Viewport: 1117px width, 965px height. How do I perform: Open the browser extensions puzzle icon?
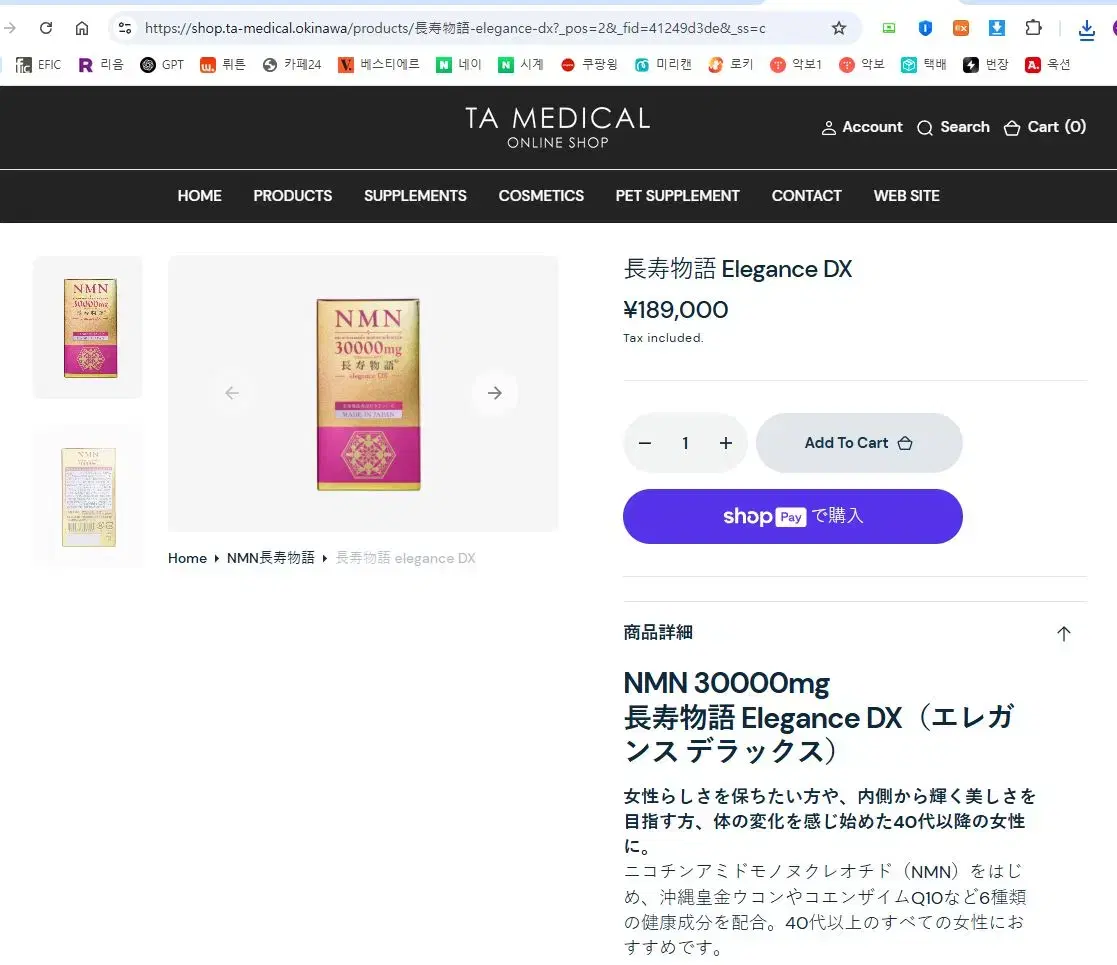tap(1033, 28)
